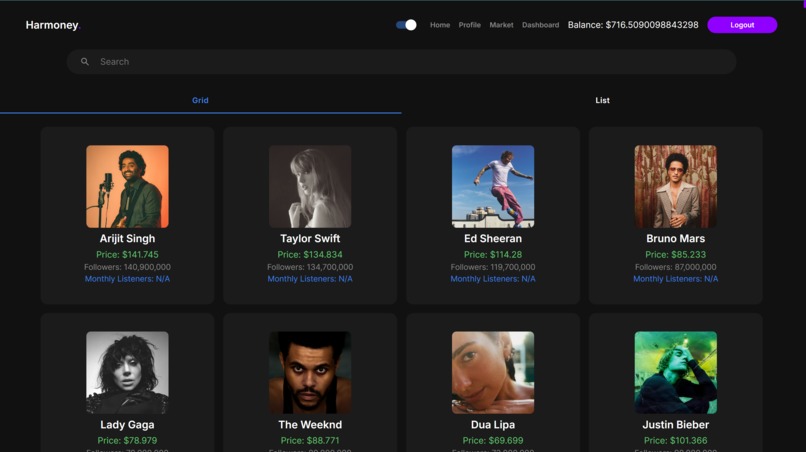Select the Dua Lipa name
806x452 pixels.
pos(493,425)
